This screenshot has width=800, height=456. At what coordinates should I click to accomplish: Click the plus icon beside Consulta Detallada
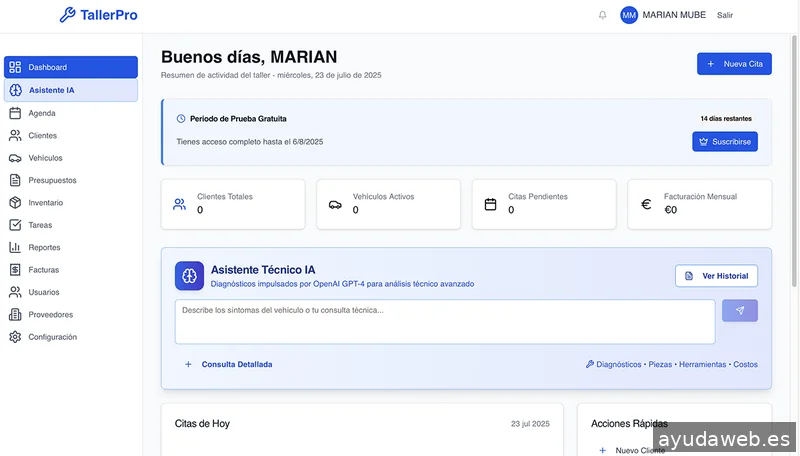[188, 364]
